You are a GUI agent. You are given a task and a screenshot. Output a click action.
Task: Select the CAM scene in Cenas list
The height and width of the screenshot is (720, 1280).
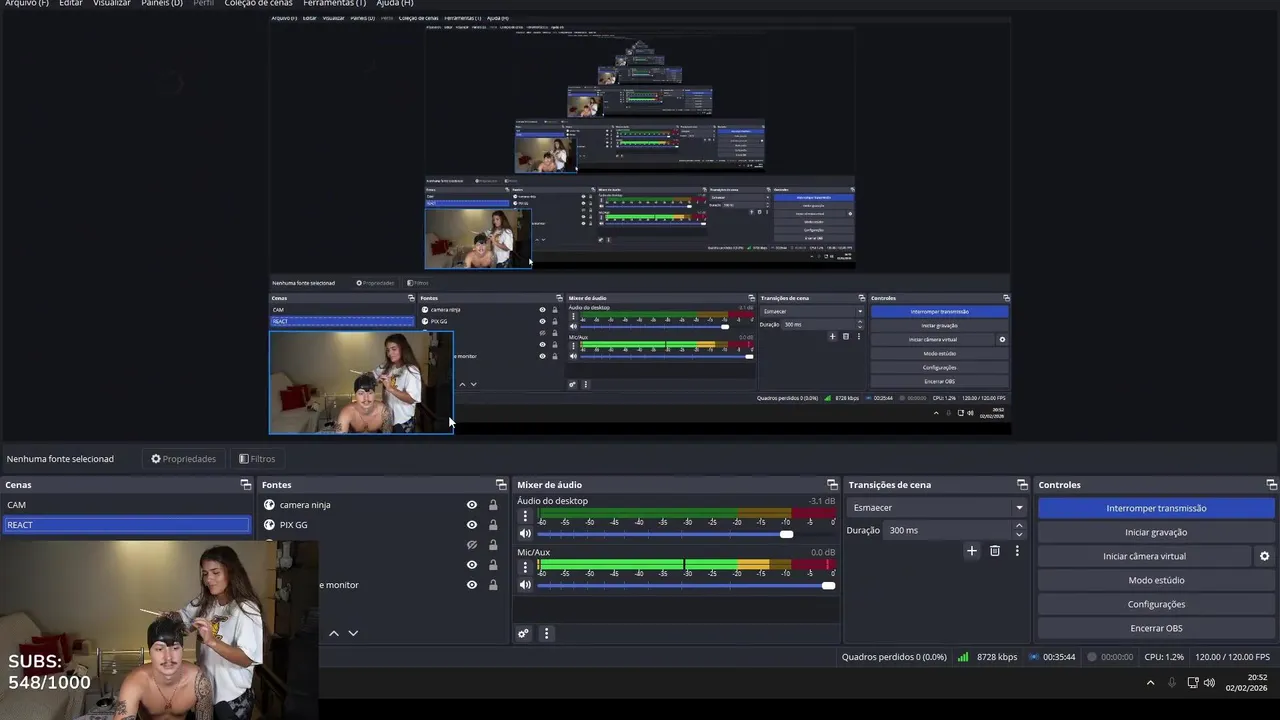pos(126,505)
